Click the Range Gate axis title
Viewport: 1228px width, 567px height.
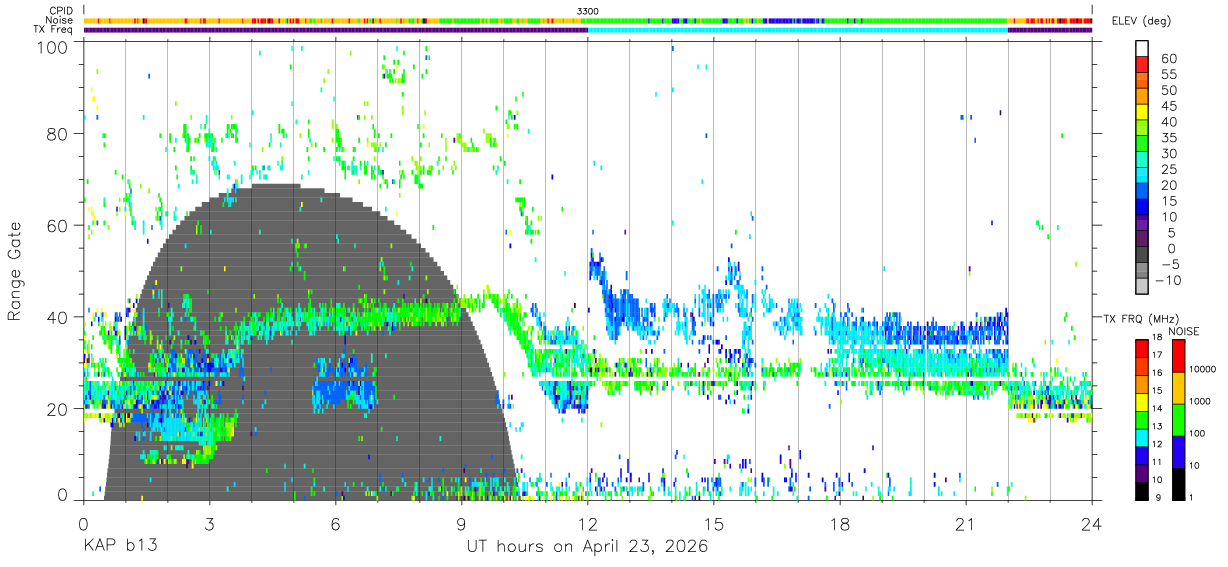(x=16, y=271)
